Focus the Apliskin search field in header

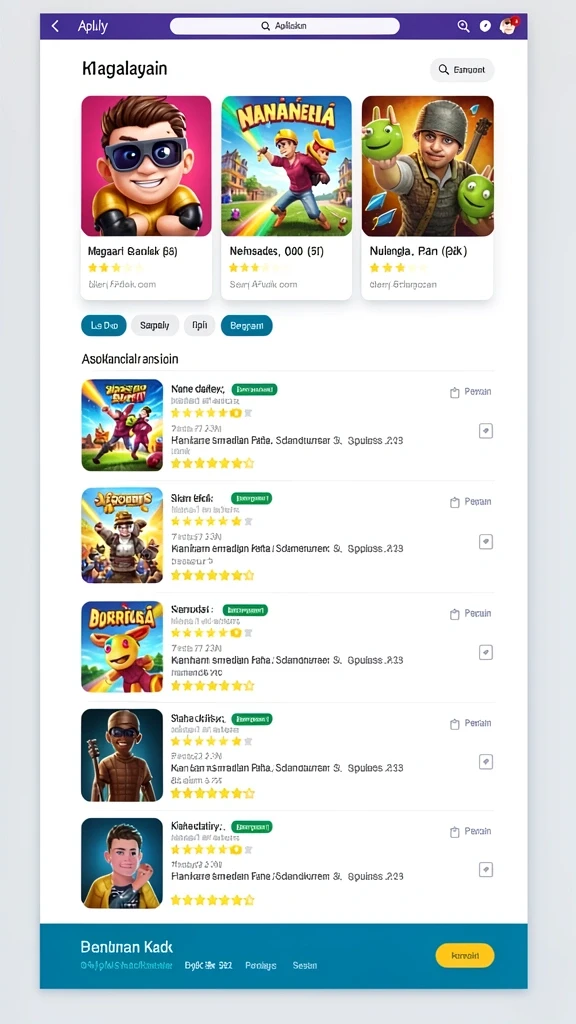point(285,26)
